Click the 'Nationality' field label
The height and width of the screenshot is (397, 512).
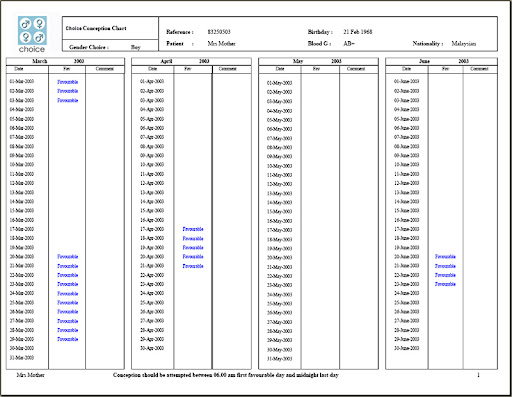click(x=428, y=43)
